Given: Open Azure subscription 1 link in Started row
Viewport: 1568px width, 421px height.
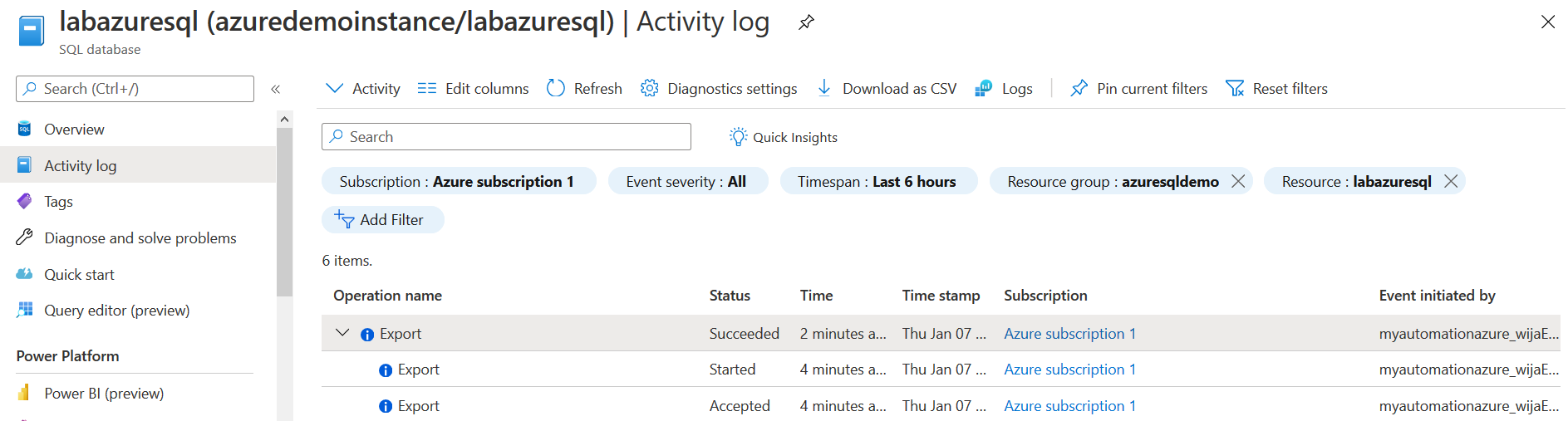Looking at the screenshot, I should pyautogui.click(x=1069, y=370).
